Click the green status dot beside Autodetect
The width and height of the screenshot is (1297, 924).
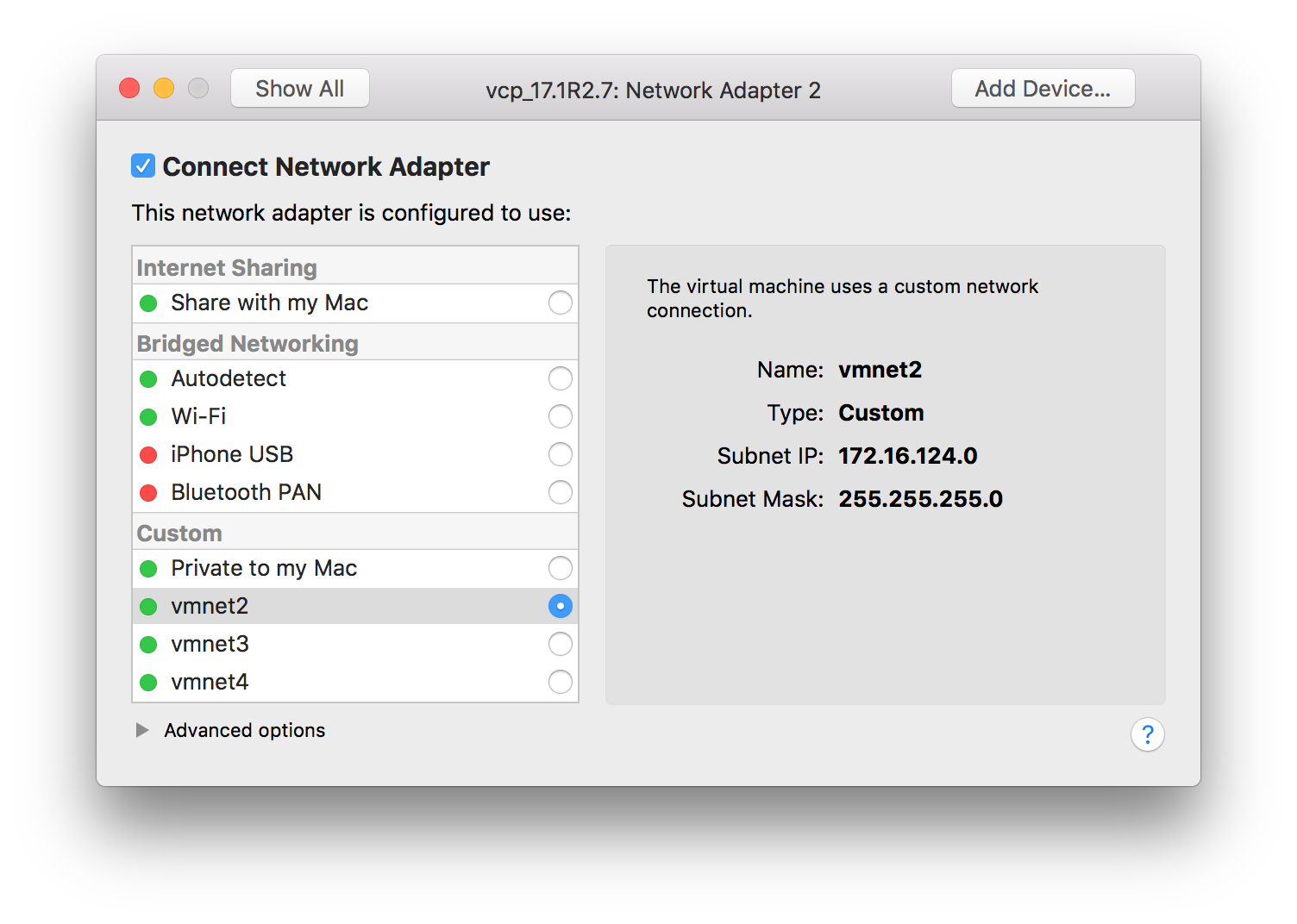click(148, 379)
